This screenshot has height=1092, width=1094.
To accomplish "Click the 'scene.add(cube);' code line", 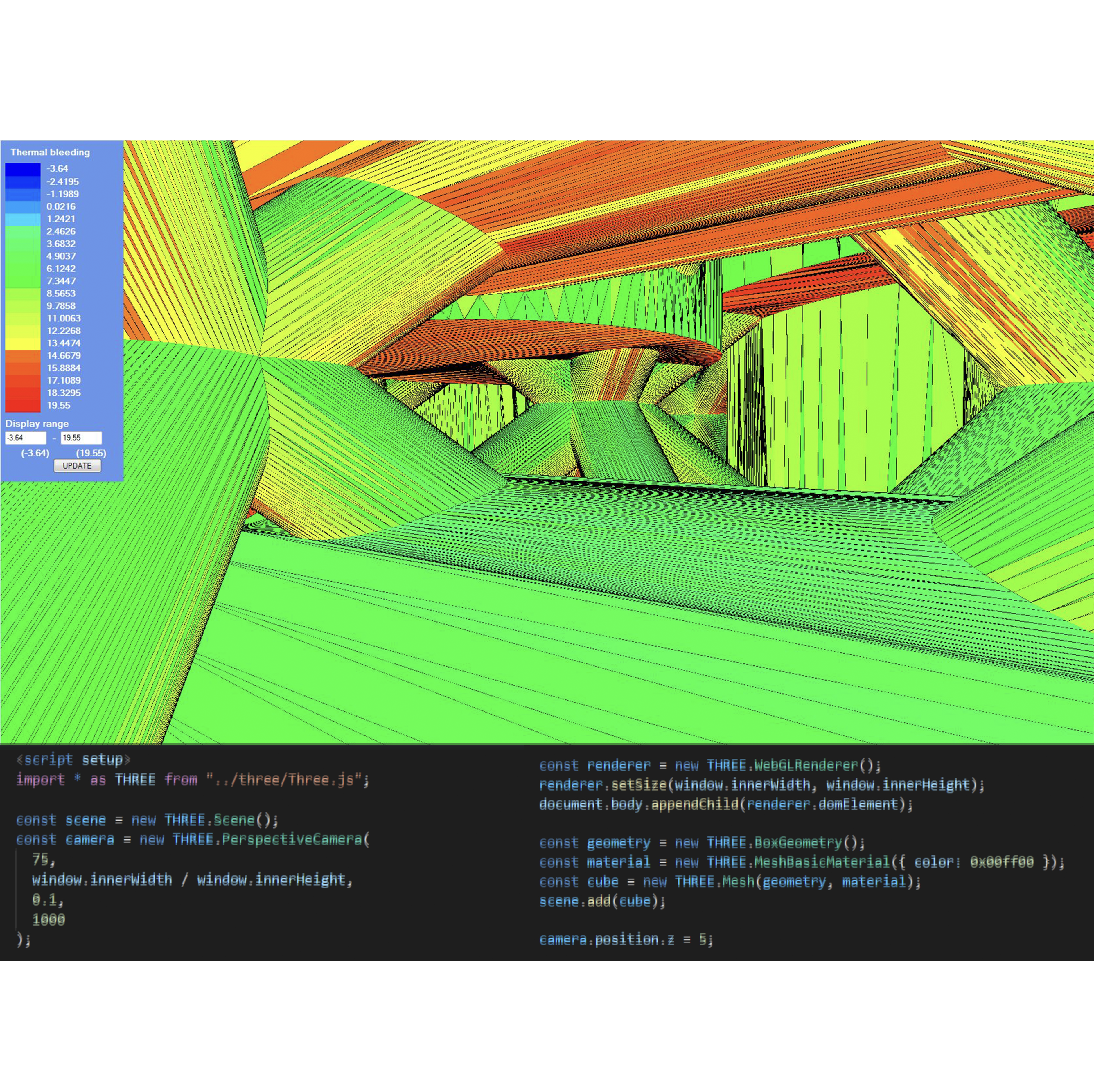I will pyautogui.click(x=603, y=901).
